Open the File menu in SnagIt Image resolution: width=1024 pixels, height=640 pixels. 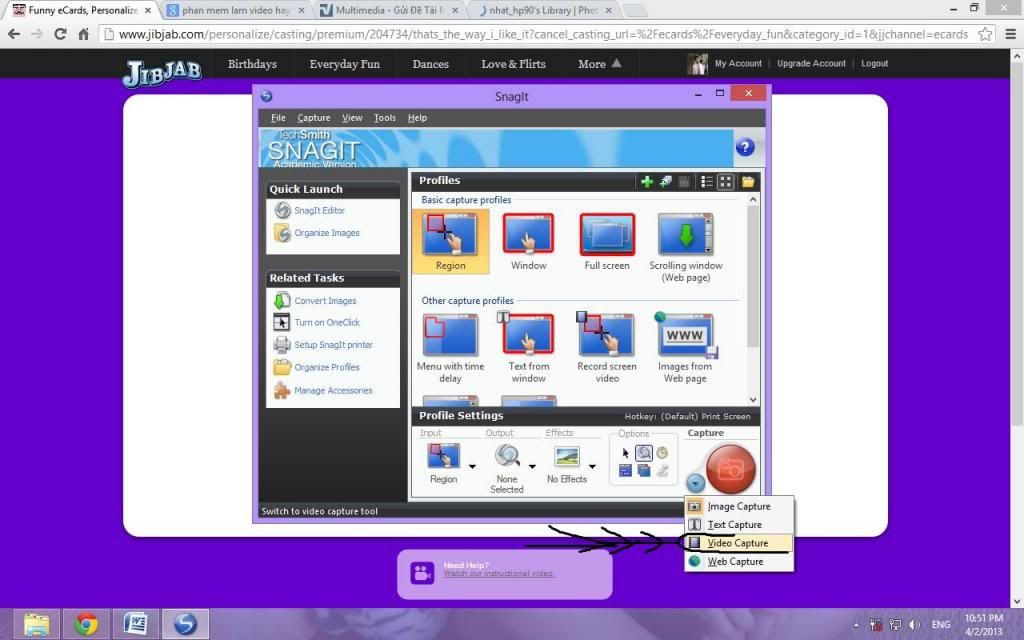pos(278,118)
